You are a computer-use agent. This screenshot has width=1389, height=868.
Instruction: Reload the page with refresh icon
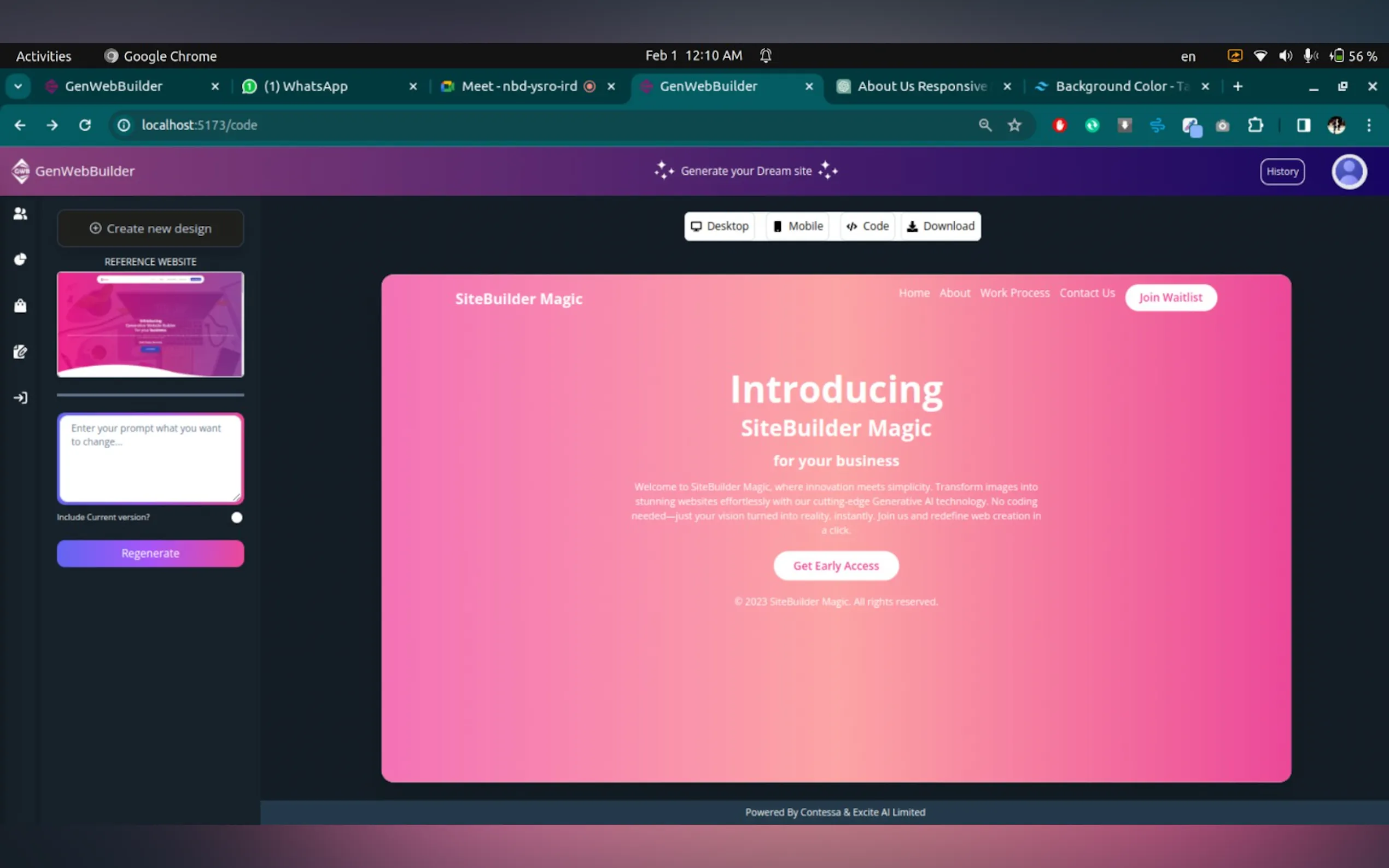pyautogui.click(x=85, y=125)
